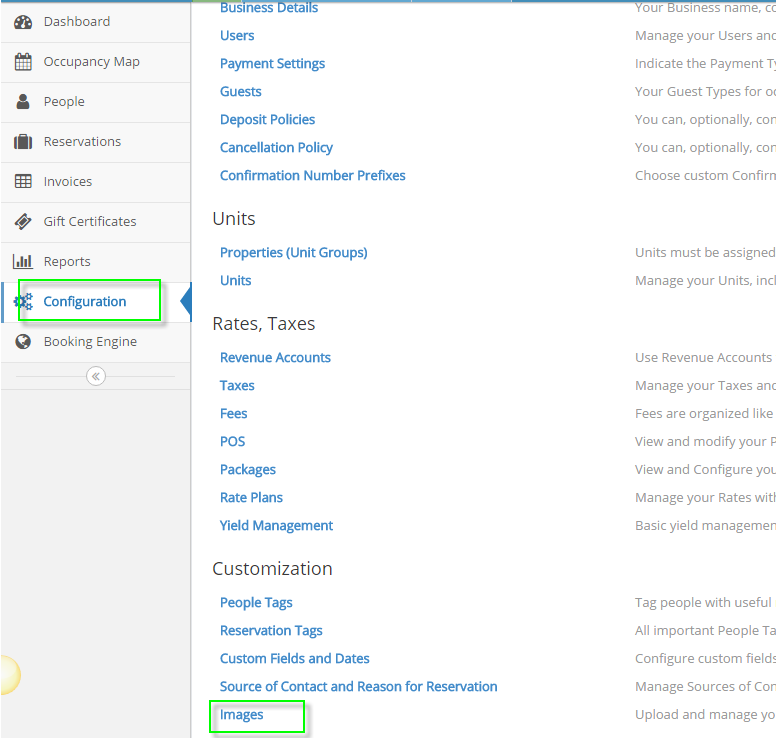Image resolution: width=776 pixels, height=738 pixels.
Task: Open the Yield Management link
Action: coord(276,526)
